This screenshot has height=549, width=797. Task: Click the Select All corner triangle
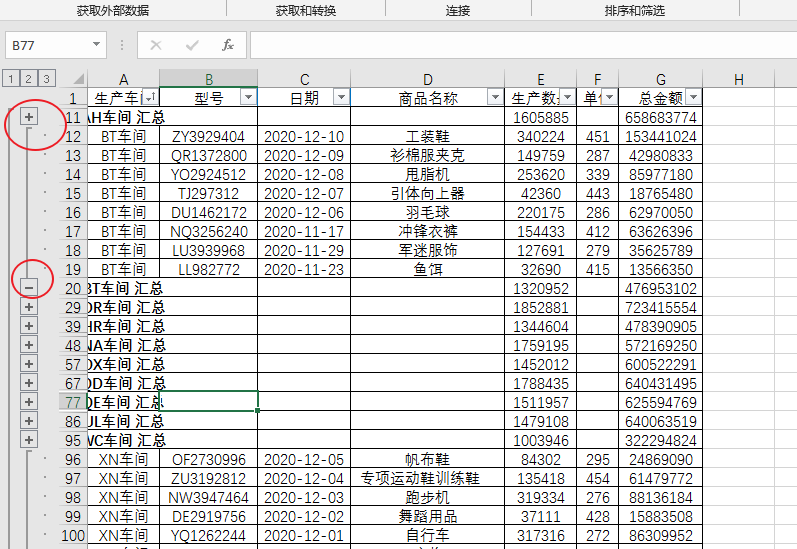click(78, 79)
